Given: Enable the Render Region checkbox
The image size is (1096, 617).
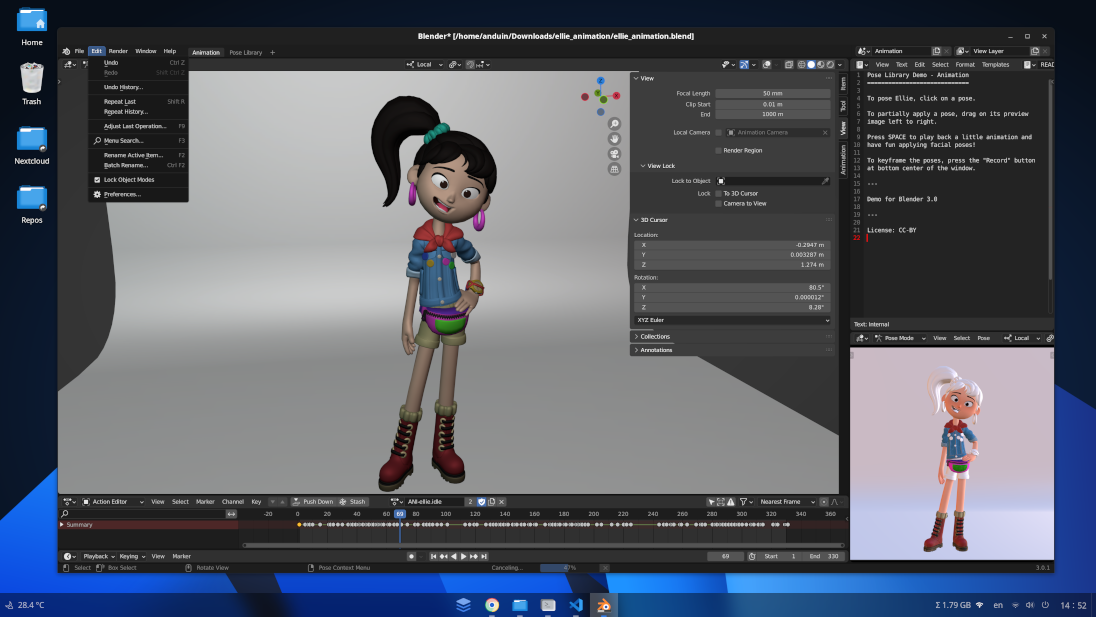Looking at the screenshot, I should (718, 150).
